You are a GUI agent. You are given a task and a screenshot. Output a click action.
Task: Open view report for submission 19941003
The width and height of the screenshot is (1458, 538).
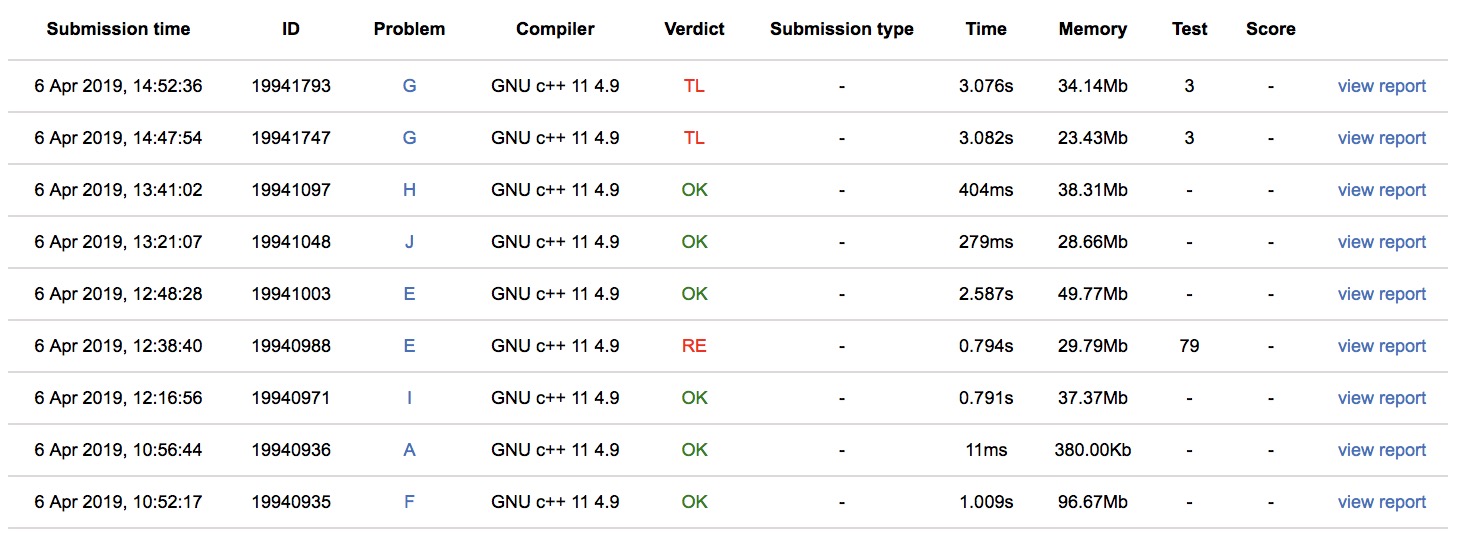point(1381,294)
